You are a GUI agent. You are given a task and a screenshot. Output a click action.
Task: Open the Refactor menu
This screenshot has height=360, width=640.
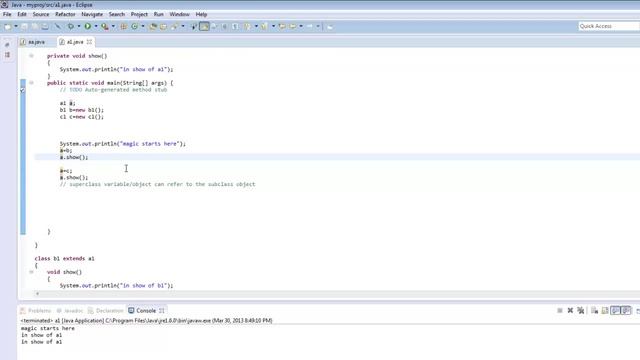(x=65, y=14)
